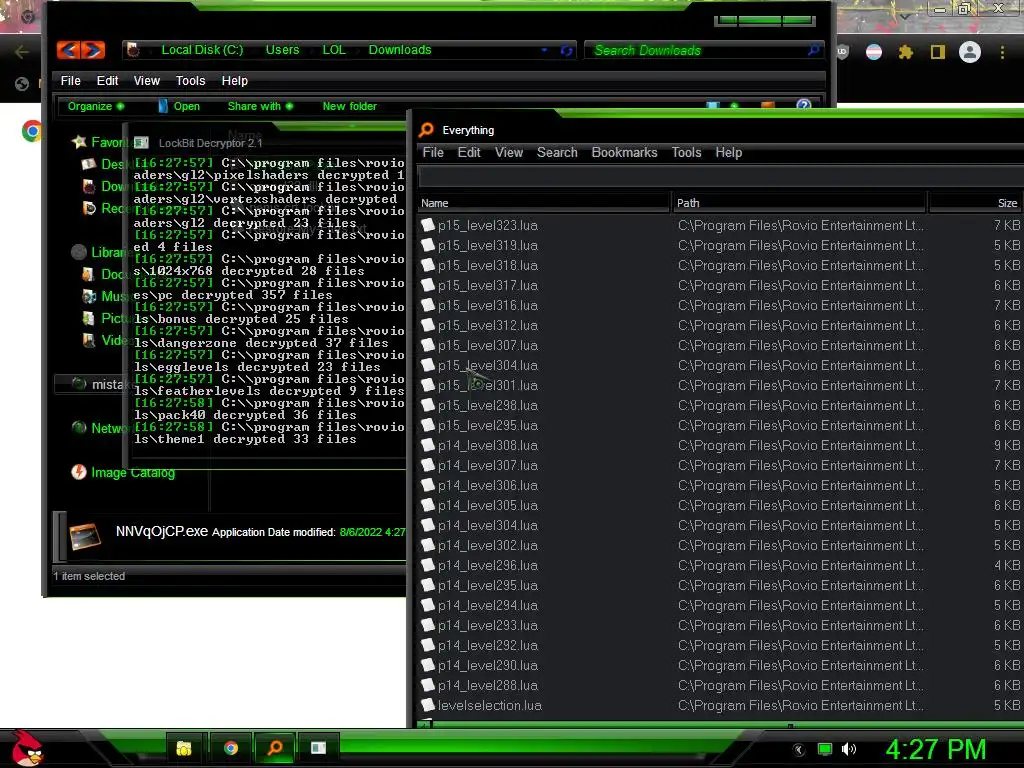The width and height of the screenshot is (1024, 768).
Task: Open Explorer Tools menu
Action: point(190,80)
